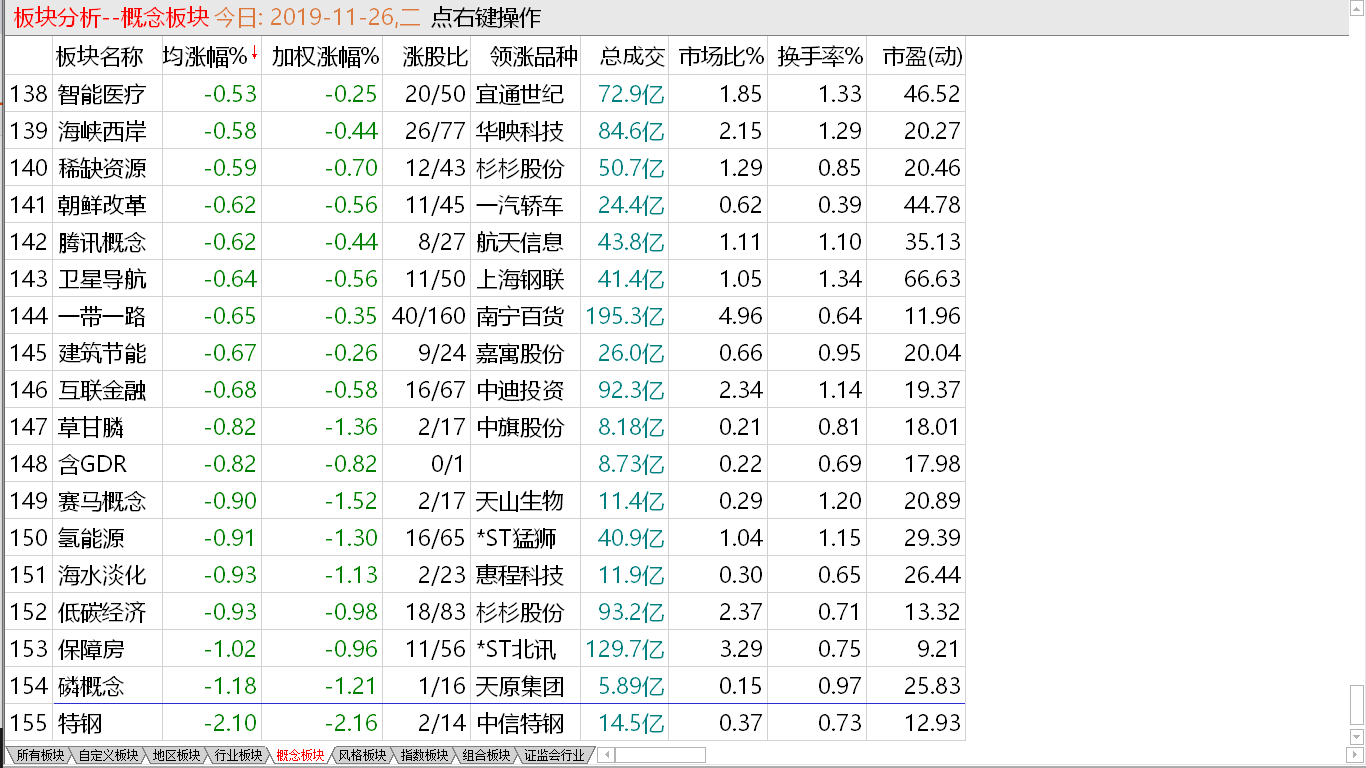Screen dimensions: 1366x768
Task: Select the 组合板块 tab
Action: click(x=486, y=755)
